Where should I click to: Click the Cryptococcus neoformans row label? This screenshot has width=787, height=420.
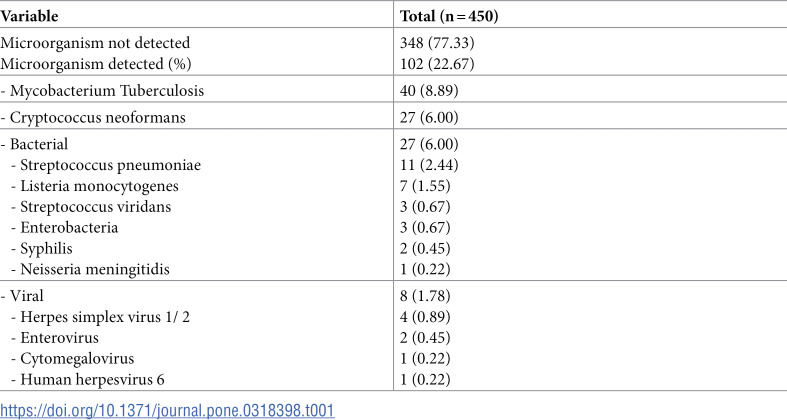tap(86, 118)
